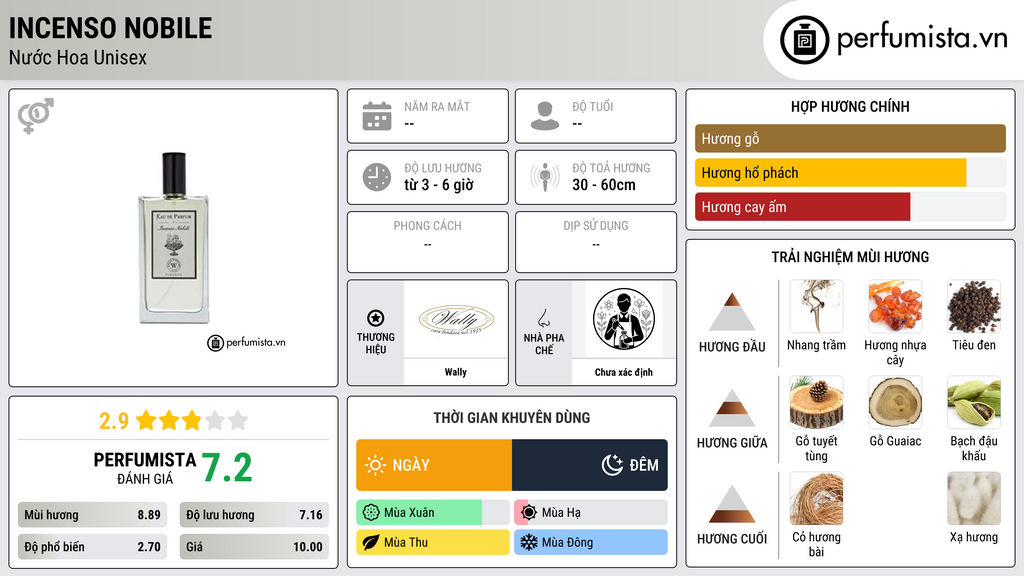Click the Độ phổ biến 2.70 score row
The width and height of the screenshot is (1024, 576).
click(x=92, y=547)
